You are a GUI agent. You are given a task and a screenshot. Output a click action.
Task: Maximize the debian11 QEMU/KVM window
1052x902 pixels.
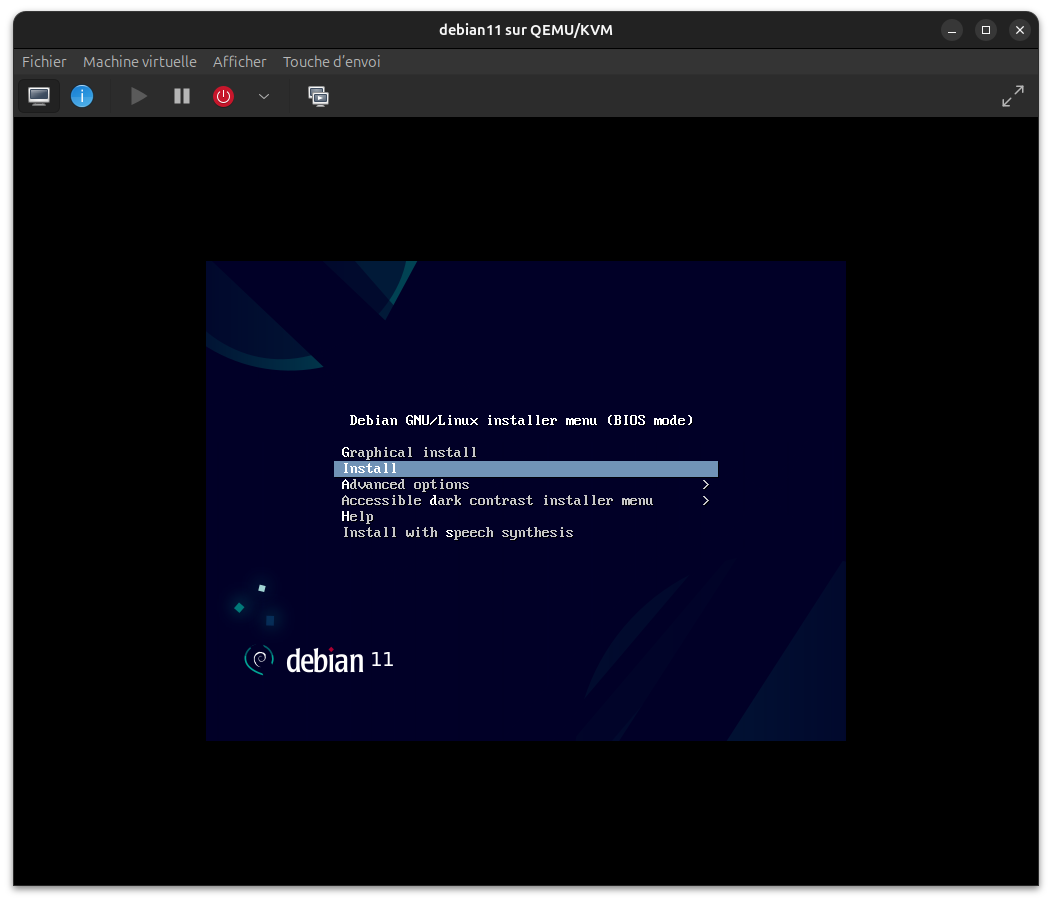click(986, 30)
